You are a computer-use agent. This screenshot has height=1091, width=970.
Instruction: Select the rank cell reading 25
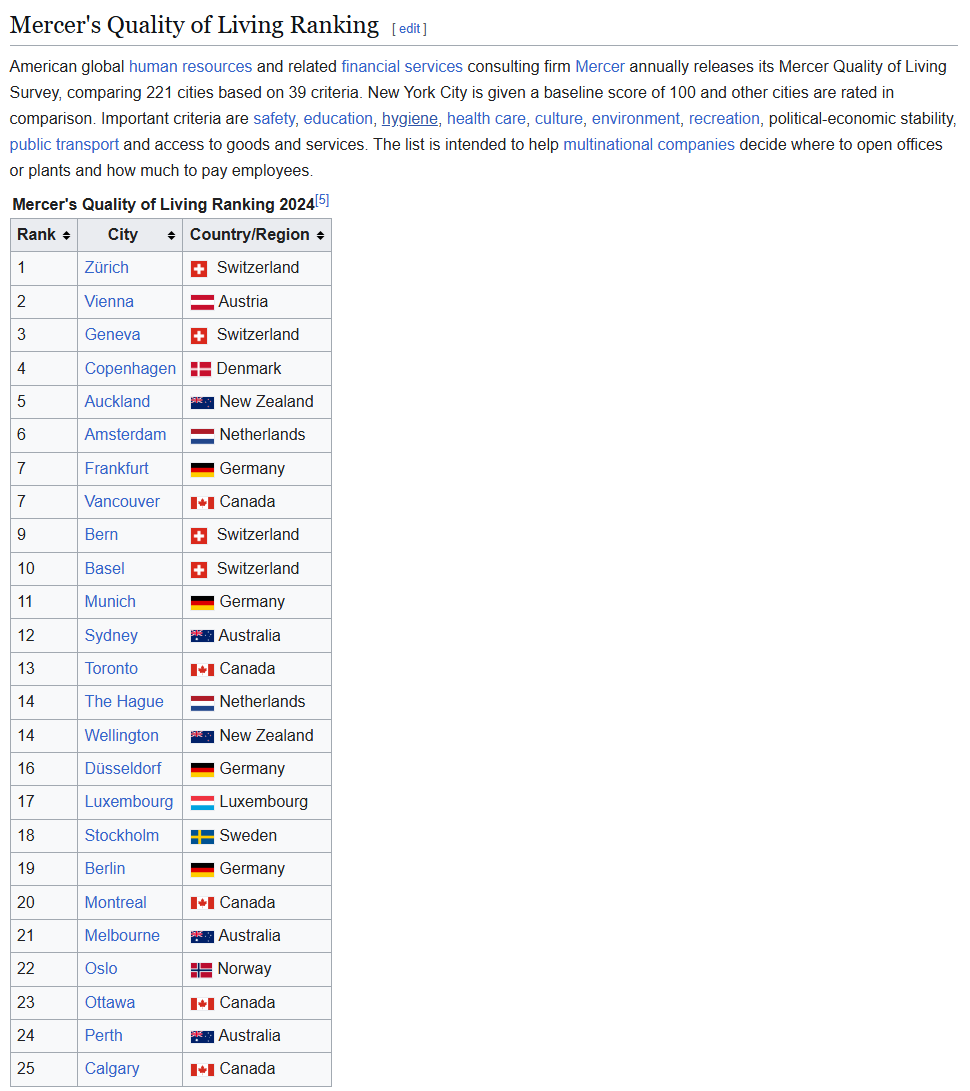pos(44,1069)
